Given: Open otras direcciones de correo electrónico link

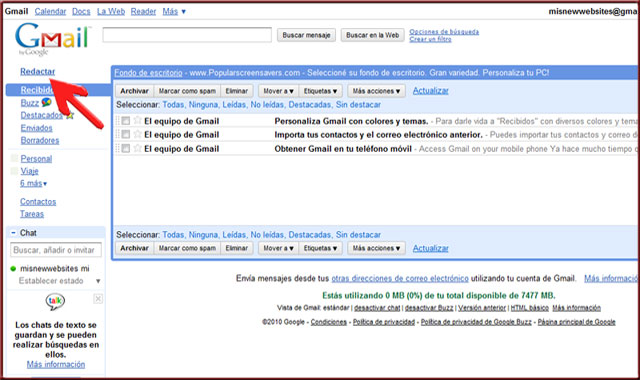Looking at the screenshot, I should (400, 278).
